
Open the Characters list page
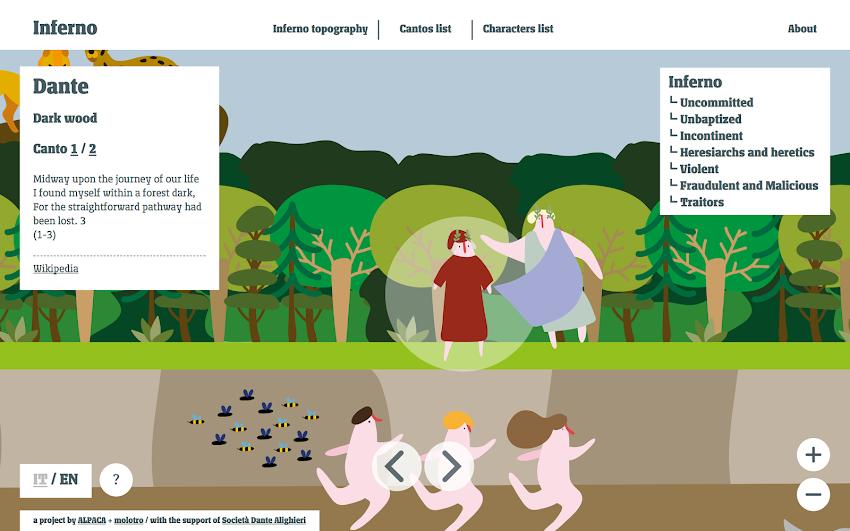click(x=518, y=29)
